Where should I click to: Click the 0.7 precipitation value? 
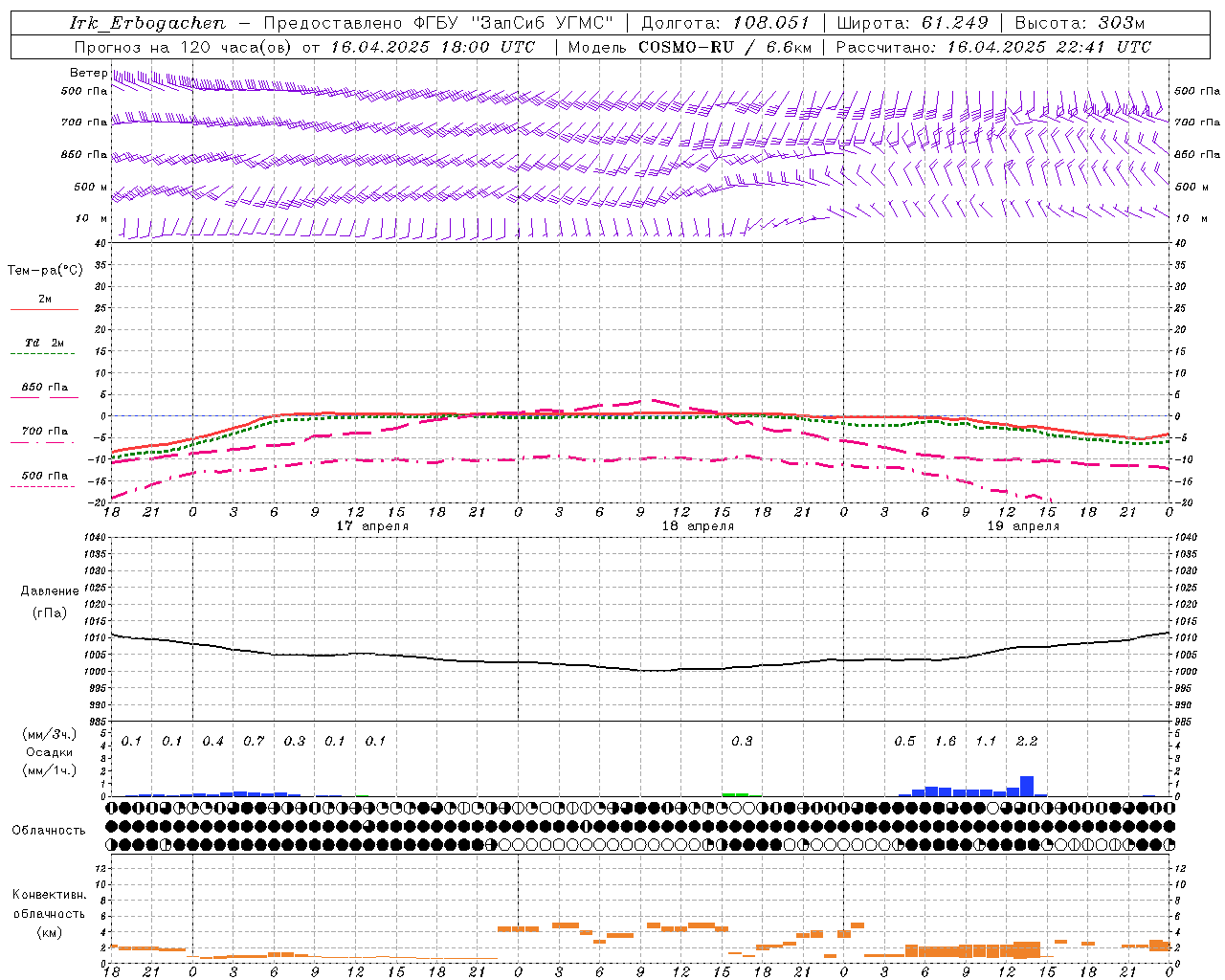tap(254, 742)
